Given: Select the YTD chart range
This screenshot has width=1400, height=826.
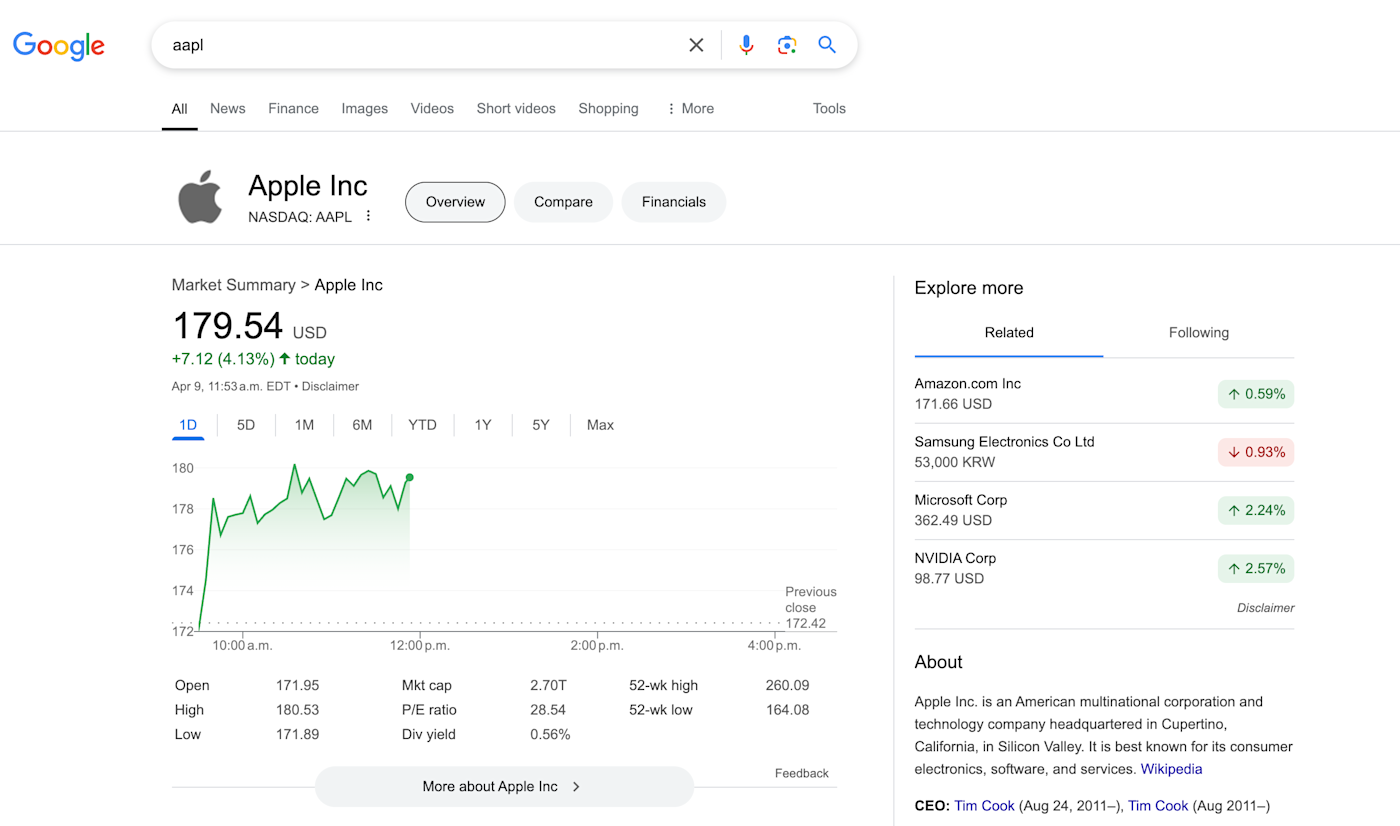Looking at the screenshot, I should click(422, 425).
